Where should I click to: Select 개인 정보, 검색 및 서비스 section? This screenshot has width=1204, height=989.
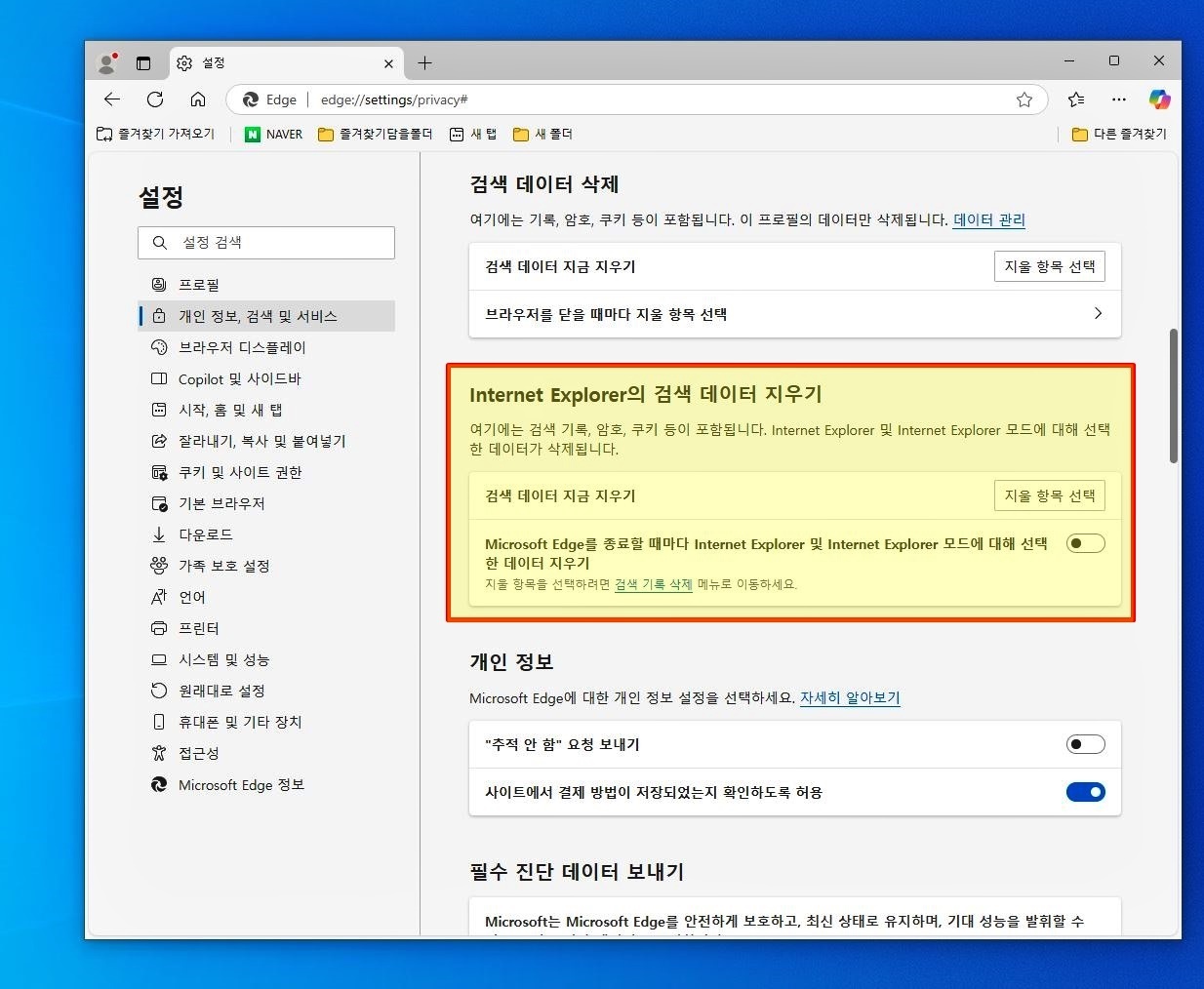[x=266, y=316]
